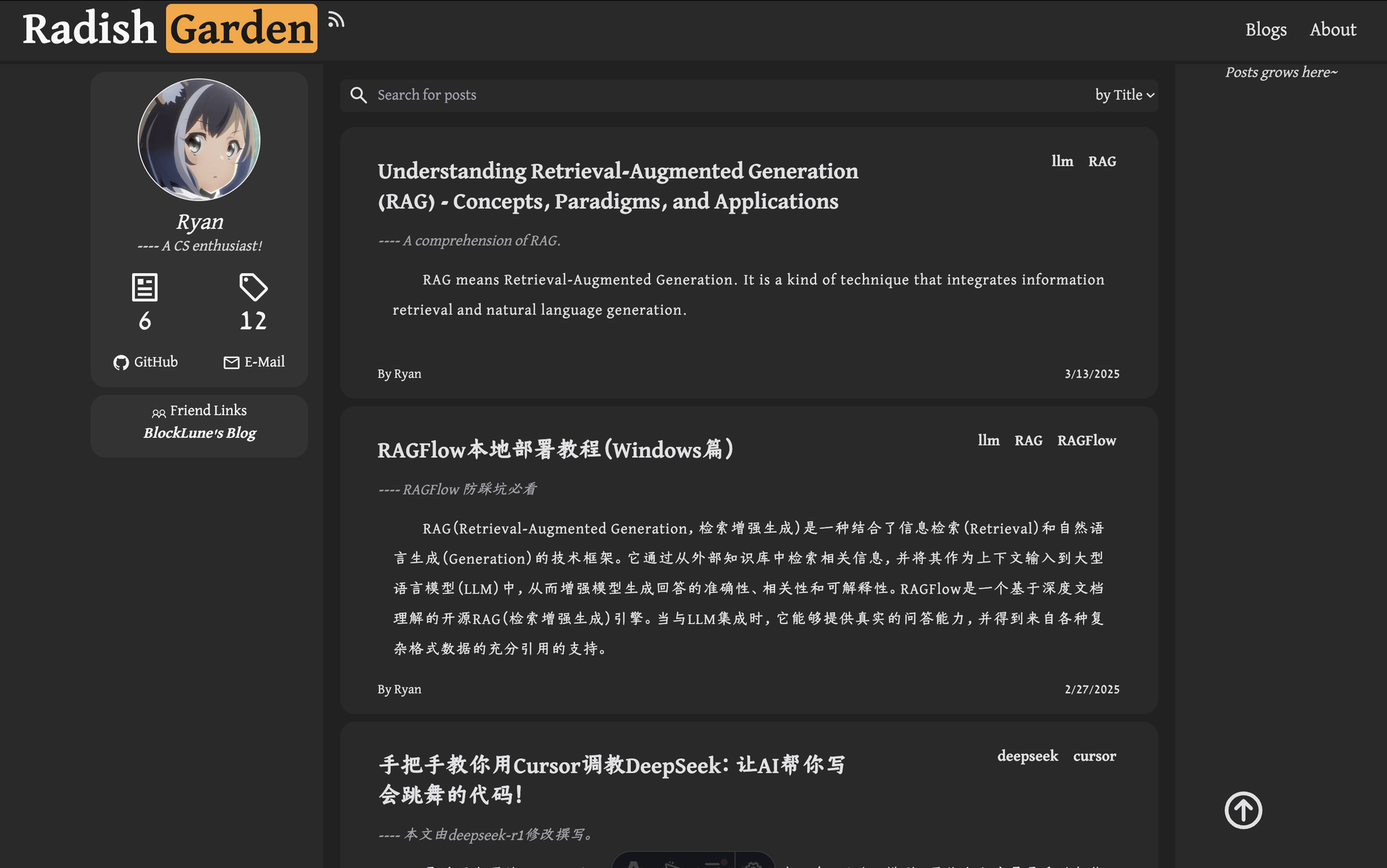Click Ryan's avatar picture
This screenshot has width=1387, height=868.
point(199,140)
